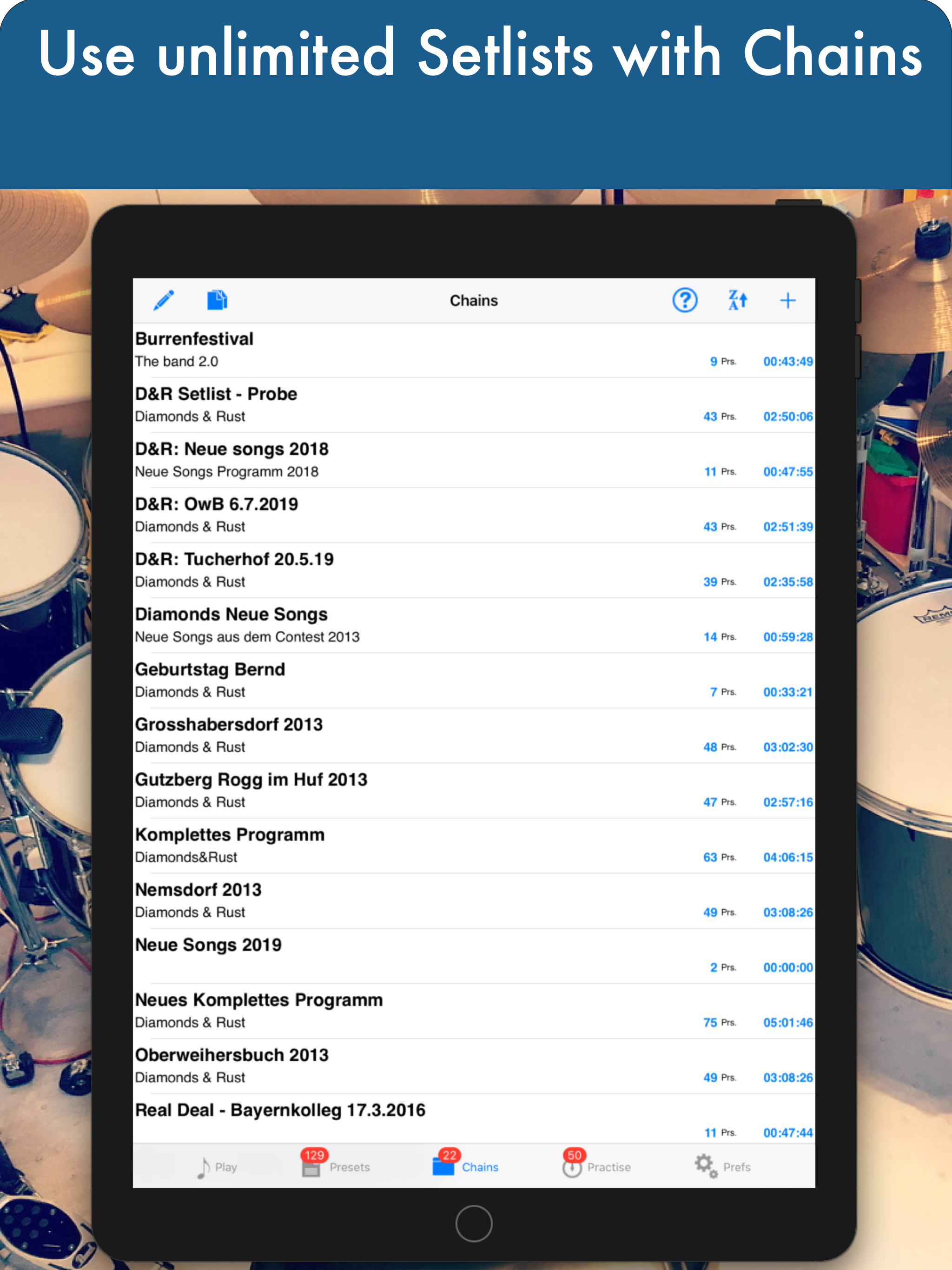Open the Presets tab
The width and height of the screenshot is (952, 1270).
coord(336,1166)
